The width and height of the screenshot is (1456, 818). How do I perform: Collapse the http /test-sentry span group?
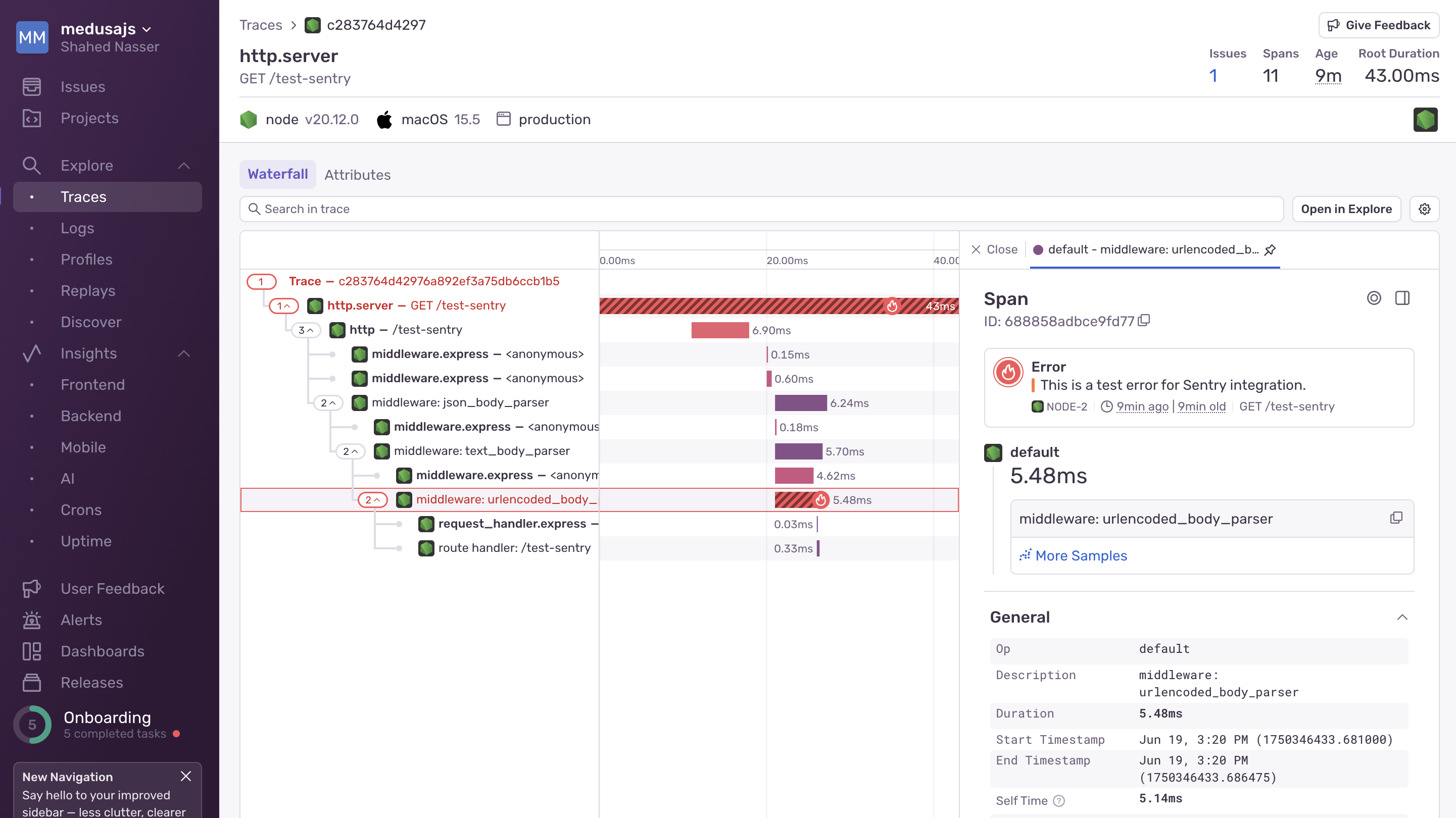coord(306,330)
